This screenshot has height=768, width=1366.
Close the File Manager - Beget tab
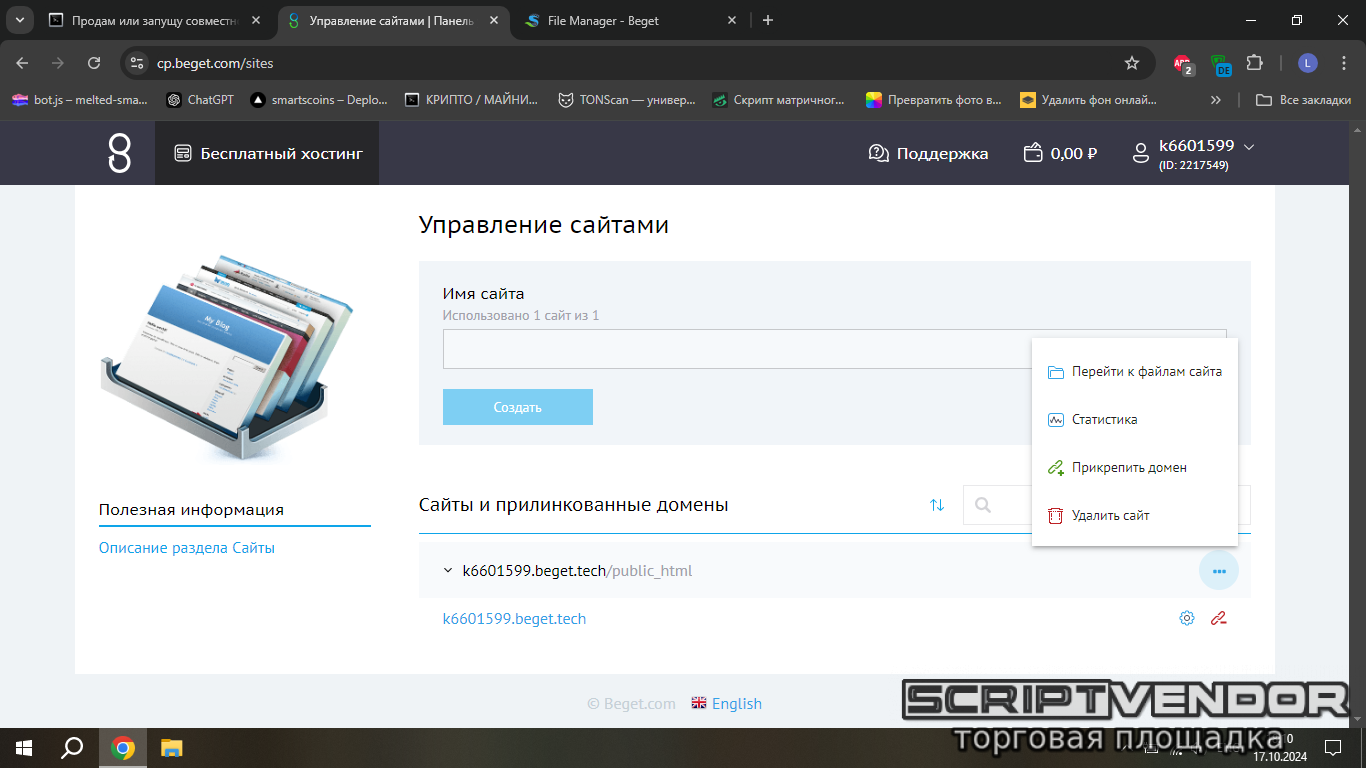pos(732,20)
